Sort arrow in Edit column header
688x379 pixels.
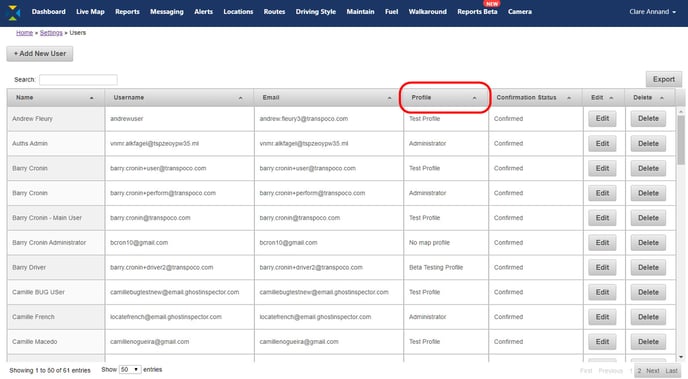(x=611, y=98)
